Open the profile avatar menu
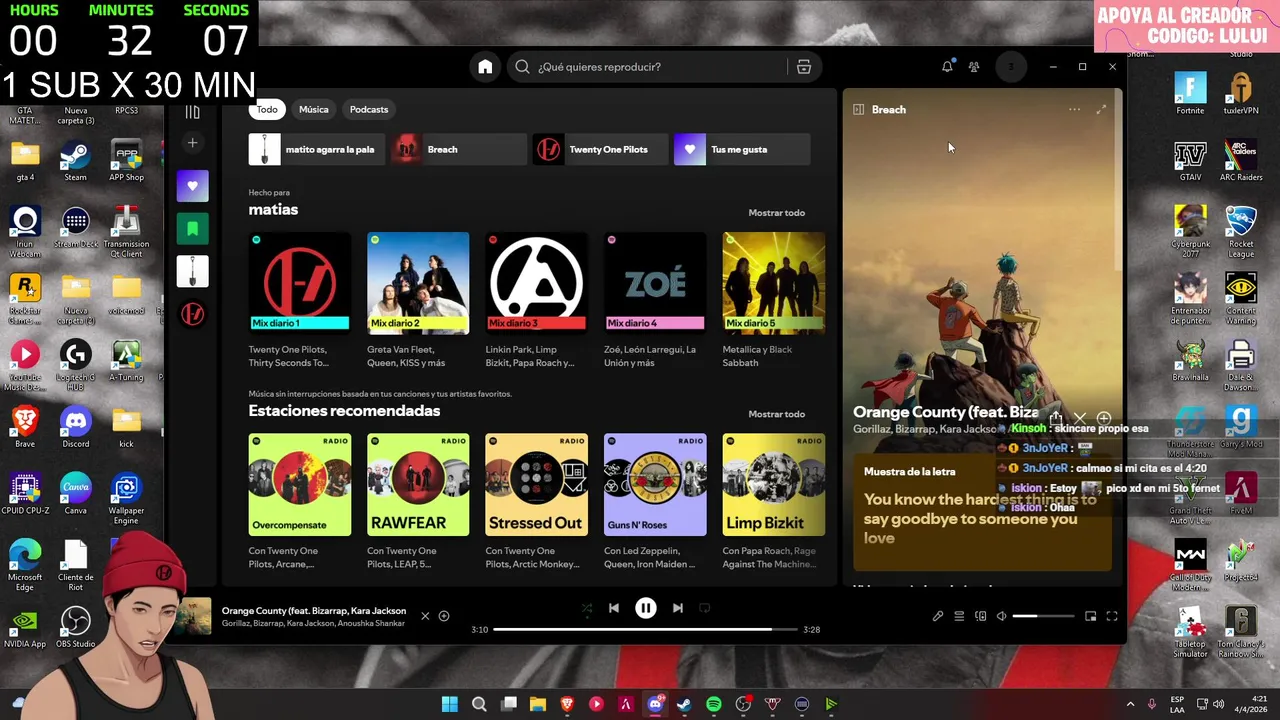 click(1011, 67)
